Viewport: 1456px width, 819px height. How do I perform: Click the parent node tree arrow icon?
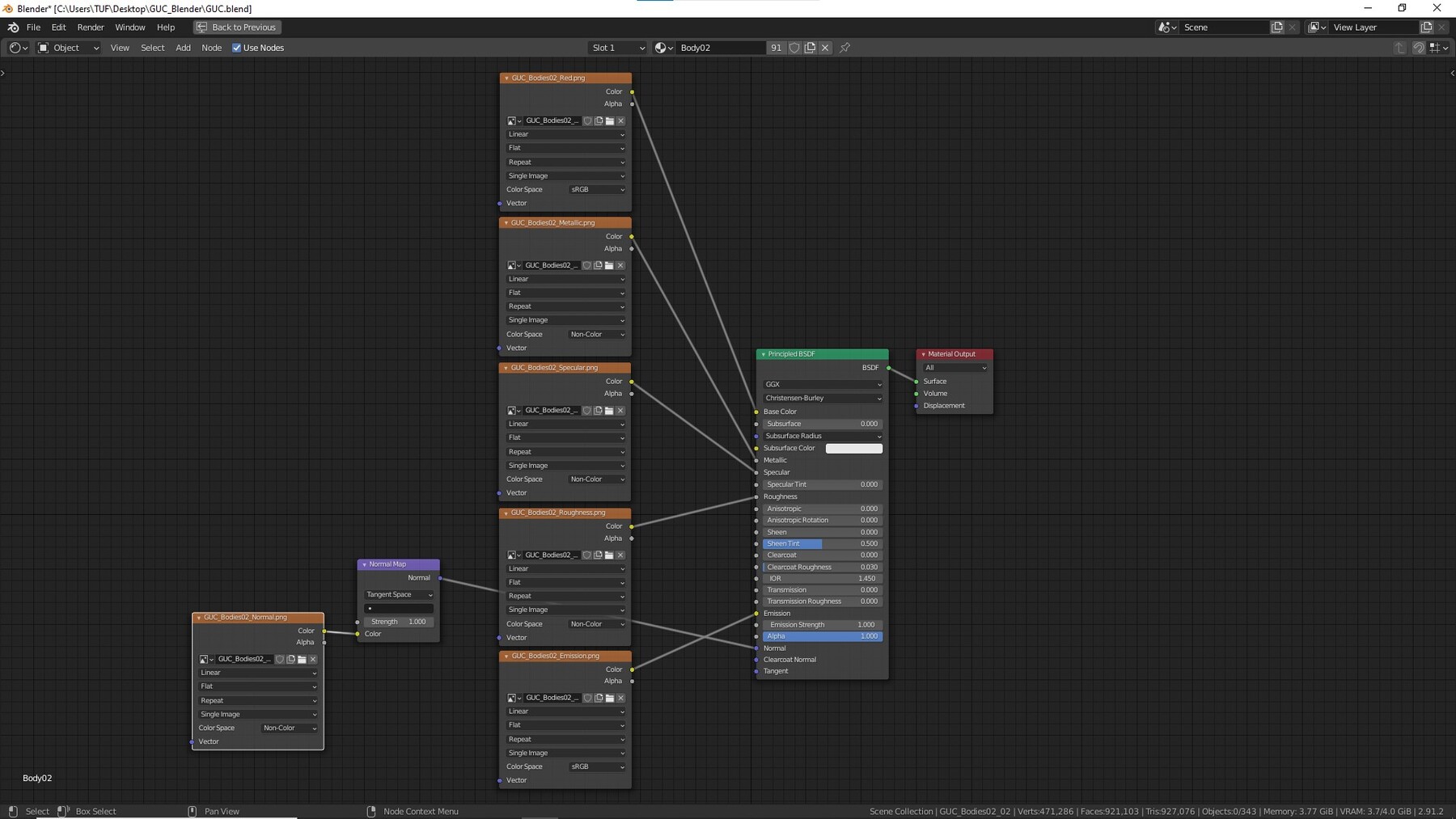(1399, 48)
